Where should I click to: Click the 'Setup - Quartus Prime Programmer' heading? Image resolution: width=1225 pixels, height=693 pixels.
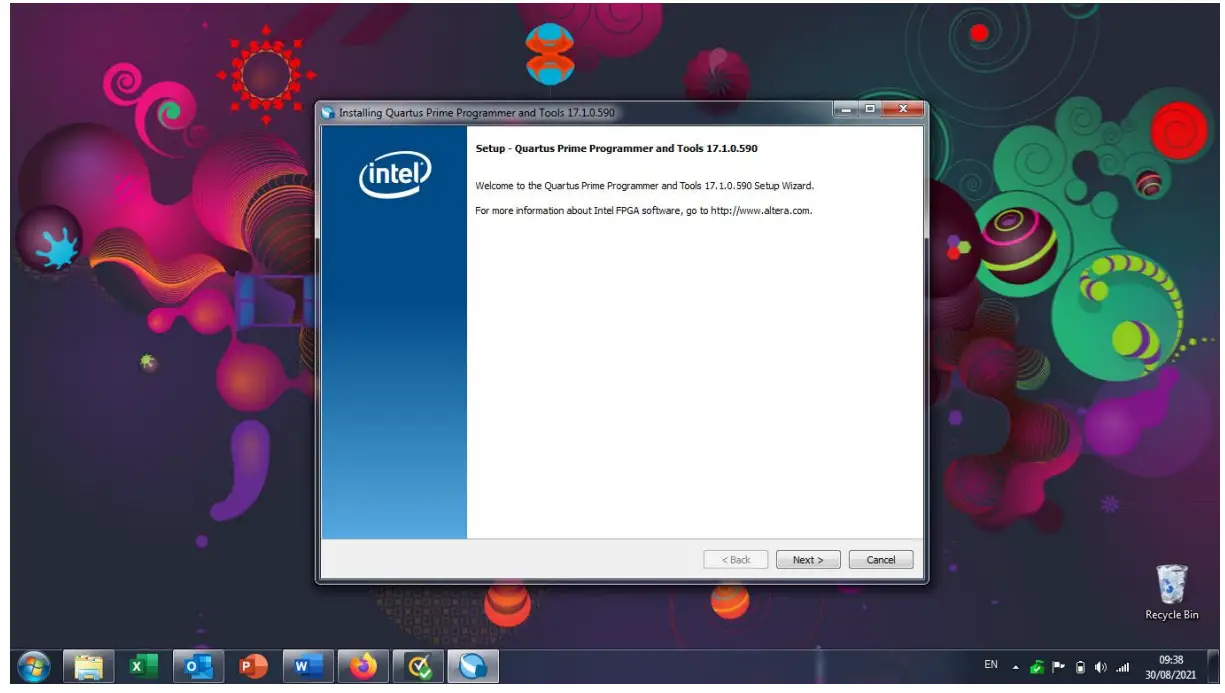616,148
